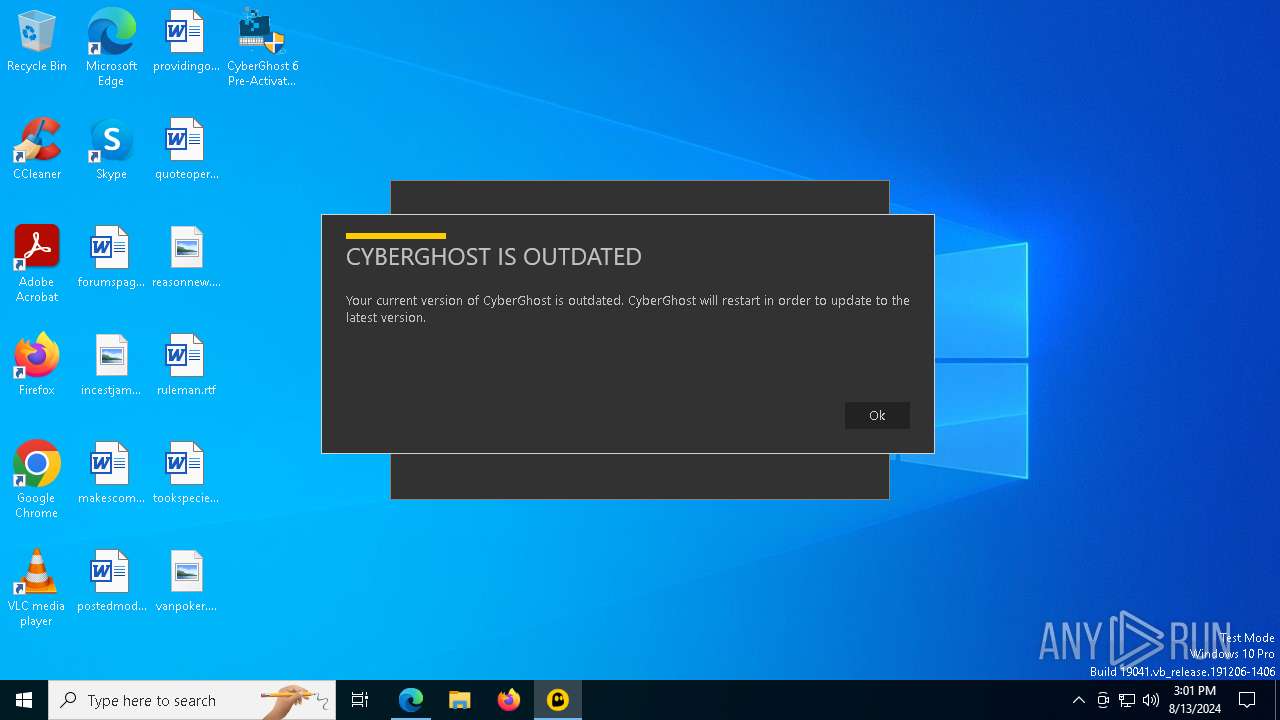Open the notification center
Image resolution: width=1280 pixels, height=720 pixels.
click(1247, 700)
